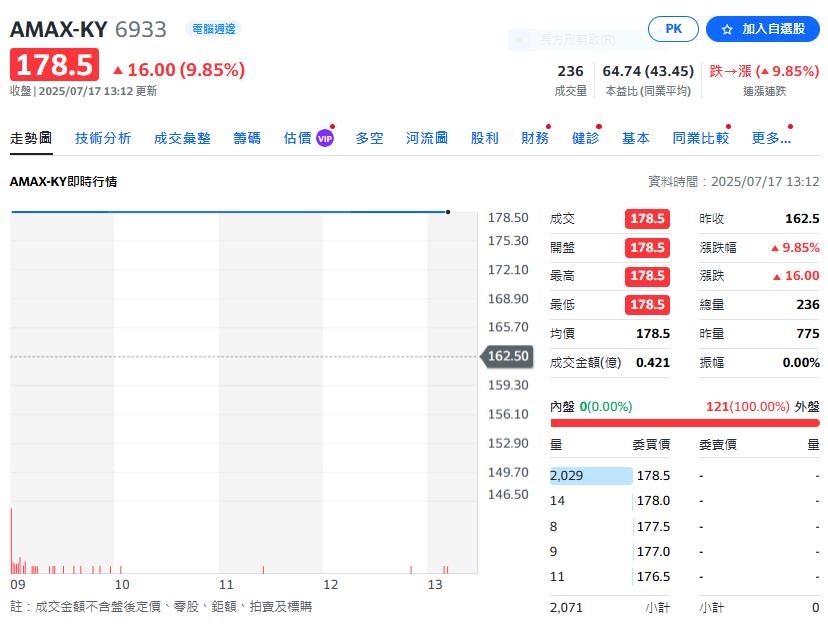Select the 健診 tab
828x630 pixels.
pos(585,139)
